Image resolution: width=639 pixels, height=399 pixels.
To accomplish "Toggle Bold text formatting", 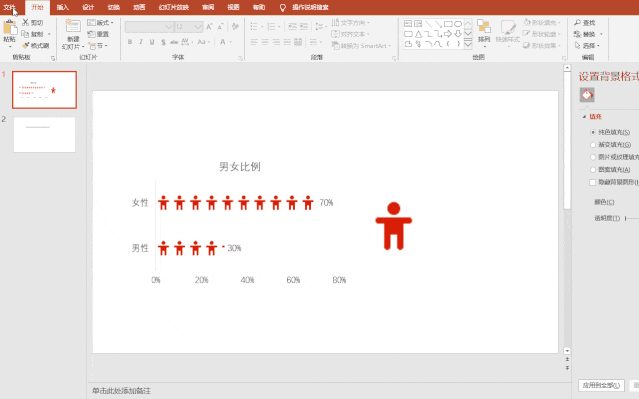I will click(x=130, y=42).
